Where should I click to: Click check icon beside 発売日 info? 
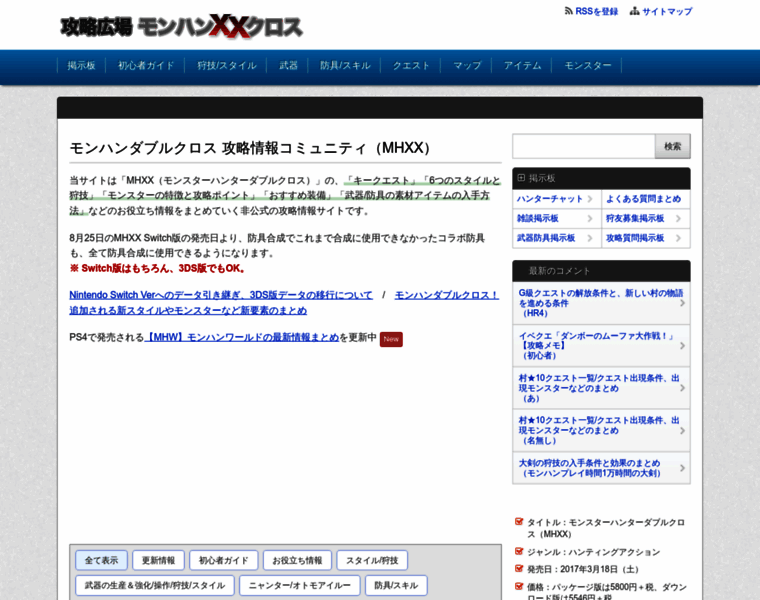(519, 568)
